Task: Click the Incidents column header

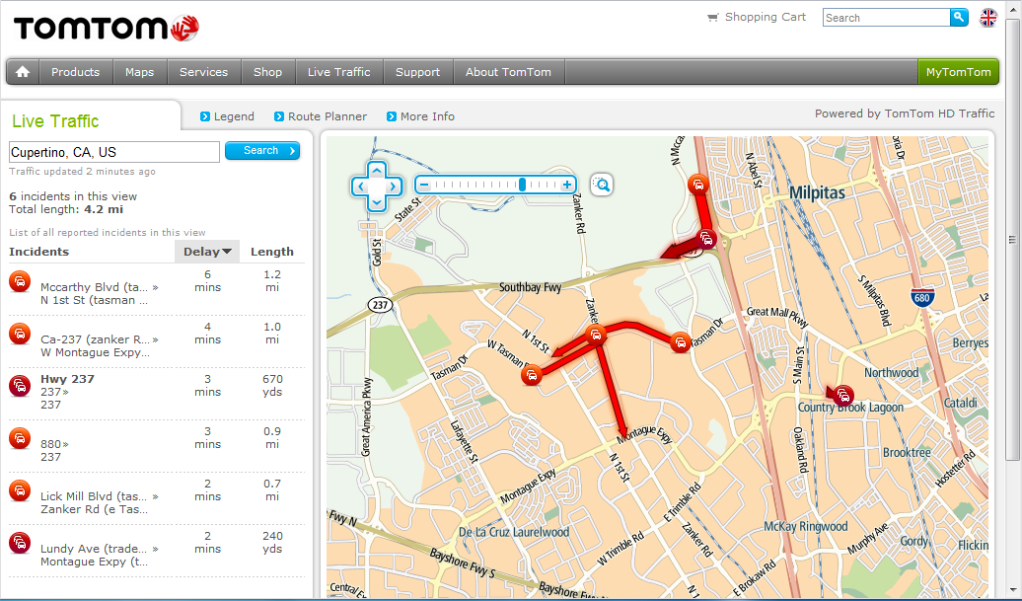Action: pos(39,252)
